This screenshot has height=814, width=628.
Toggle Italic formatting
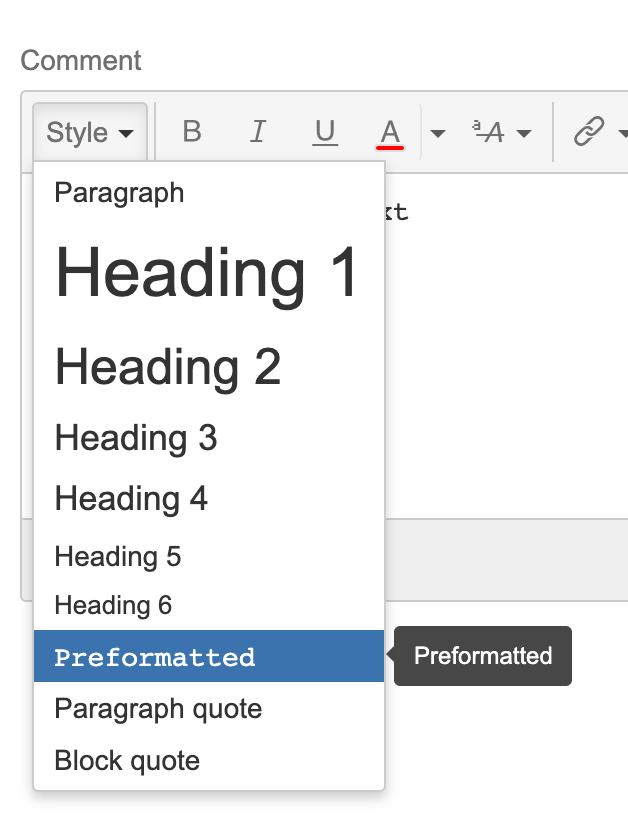tap(258, 132)
